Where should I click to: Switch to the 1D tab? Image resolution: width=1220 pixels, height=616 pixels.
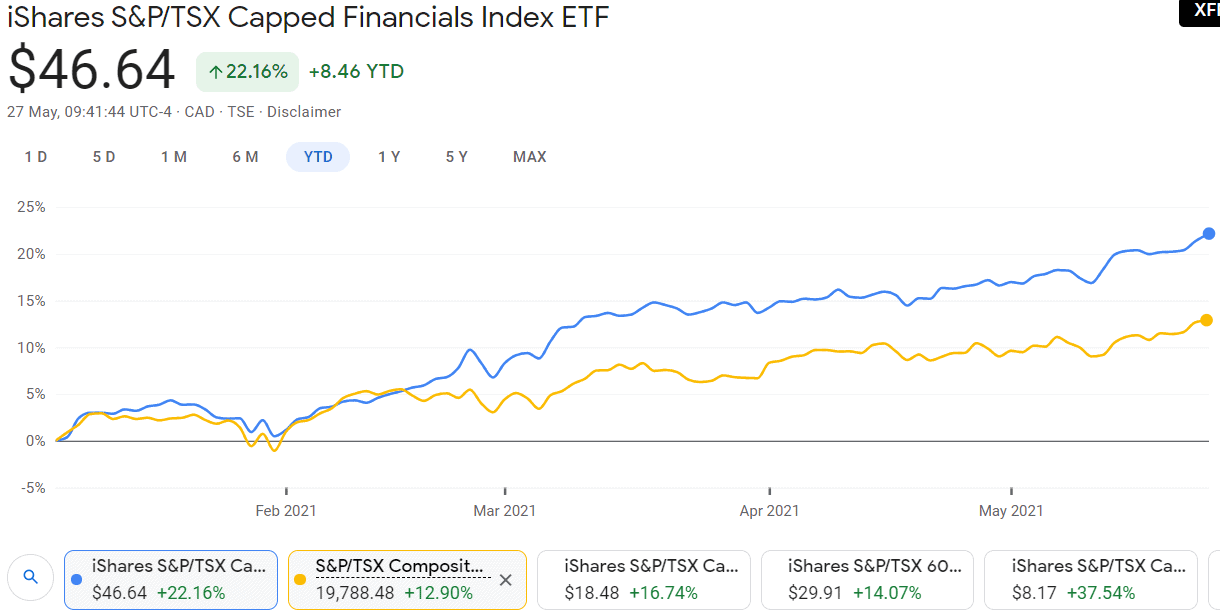coord(35,157)
